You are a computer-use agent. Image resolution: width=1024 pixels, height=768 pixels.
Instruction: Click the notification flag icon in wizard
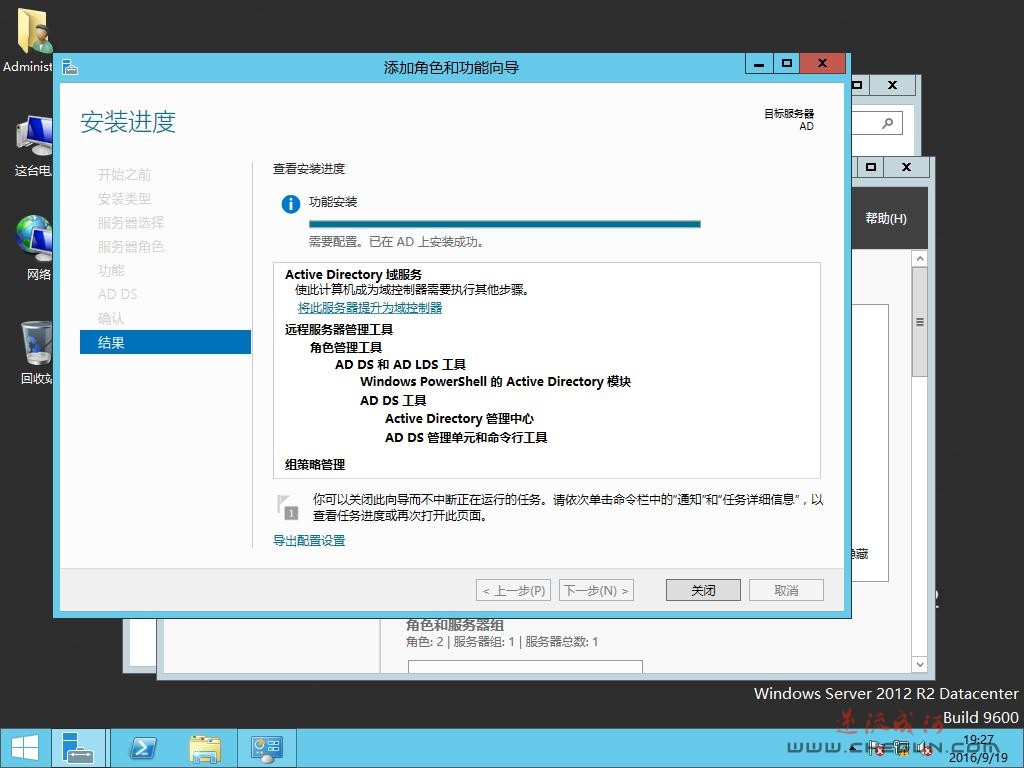pos(287,507)
